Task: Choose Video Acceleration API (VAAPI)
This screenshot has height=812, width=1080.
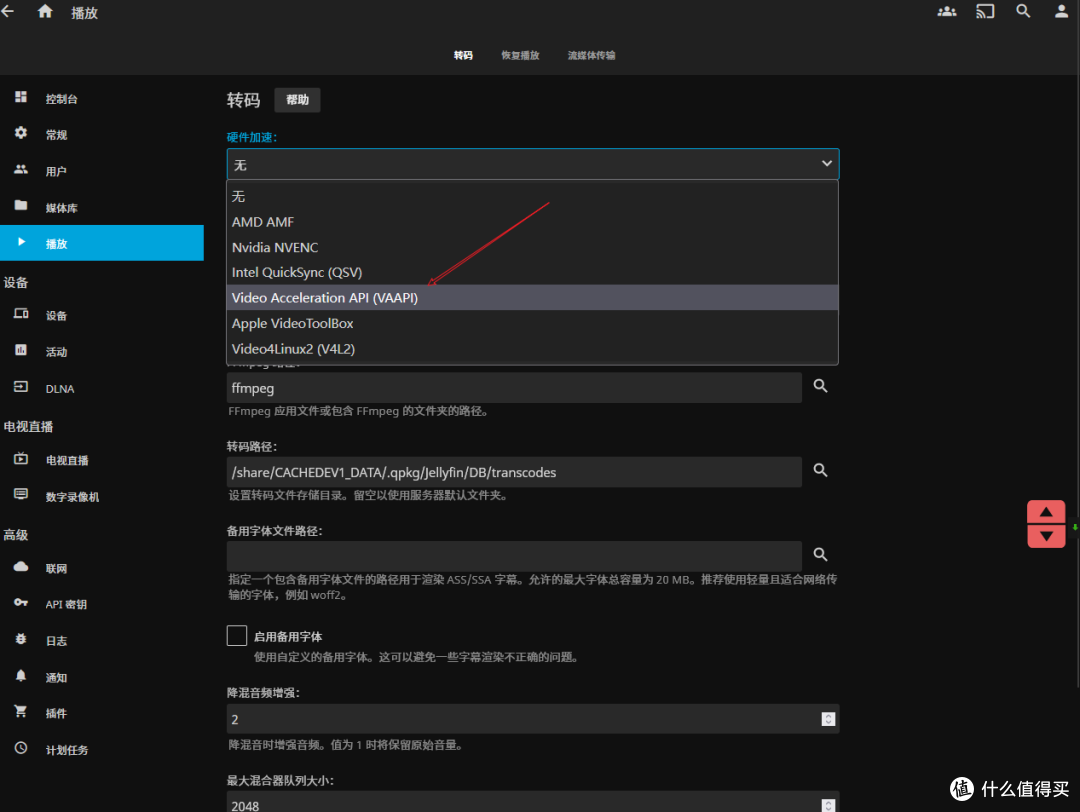Action: tap(532, 298)
